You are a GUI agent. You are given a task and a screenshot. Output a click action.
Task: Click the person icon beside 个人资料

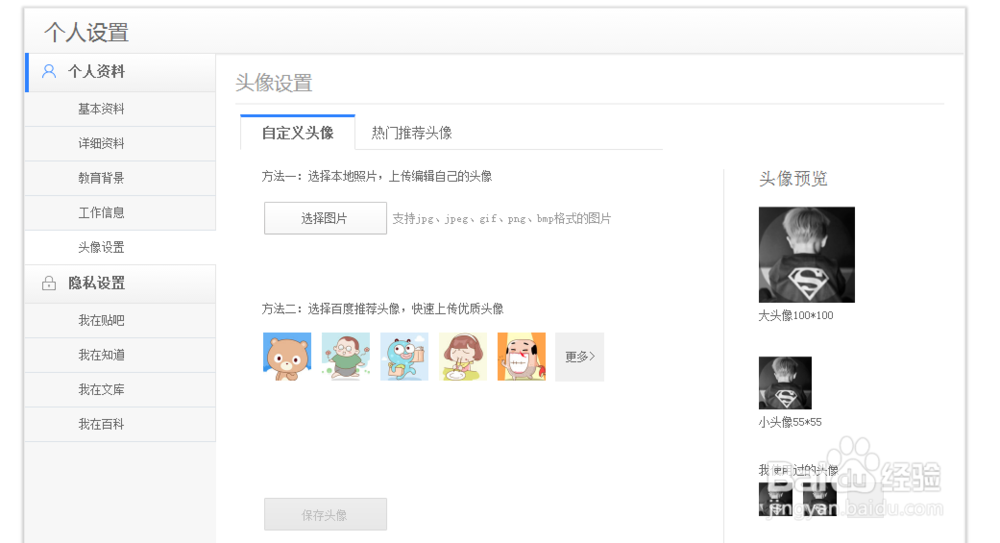pos(48,71)
